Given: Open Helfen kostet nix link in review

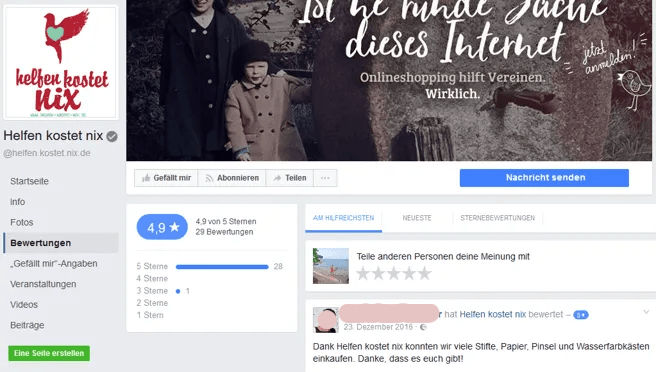Looking at the screenshot, I should tap(492, 314).
